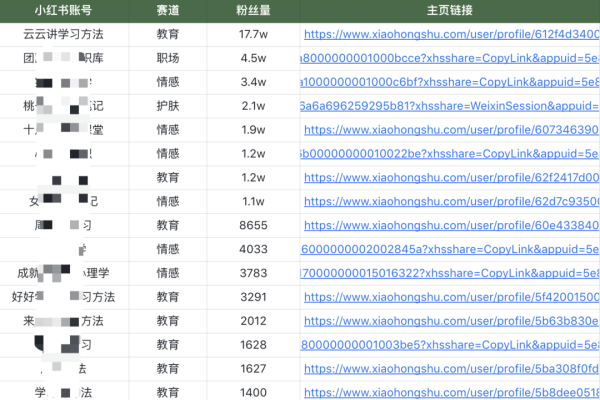
Task: Select the 护肤 category cell
Action: [x=168, y=106]
